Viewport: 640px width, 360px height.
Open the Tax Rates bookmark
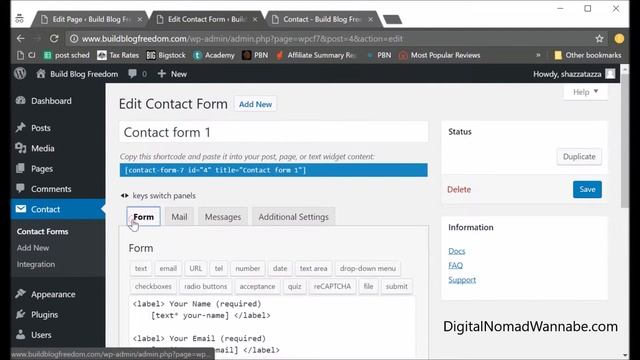tap(118, 55)
